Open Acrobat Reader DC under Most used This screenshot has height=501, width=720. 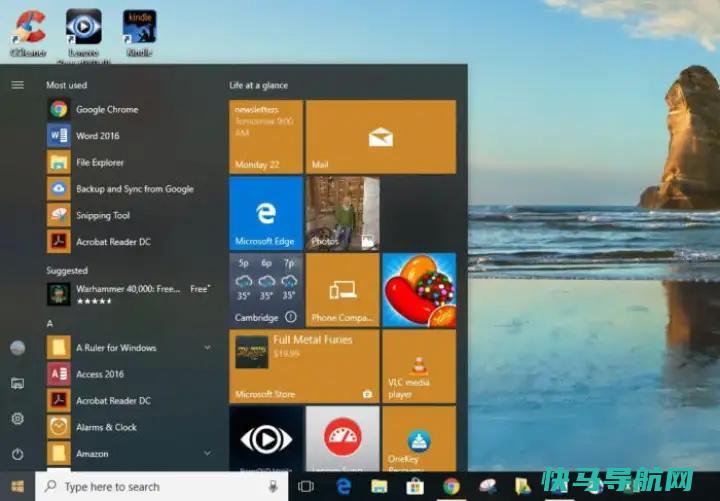point(129,242)
